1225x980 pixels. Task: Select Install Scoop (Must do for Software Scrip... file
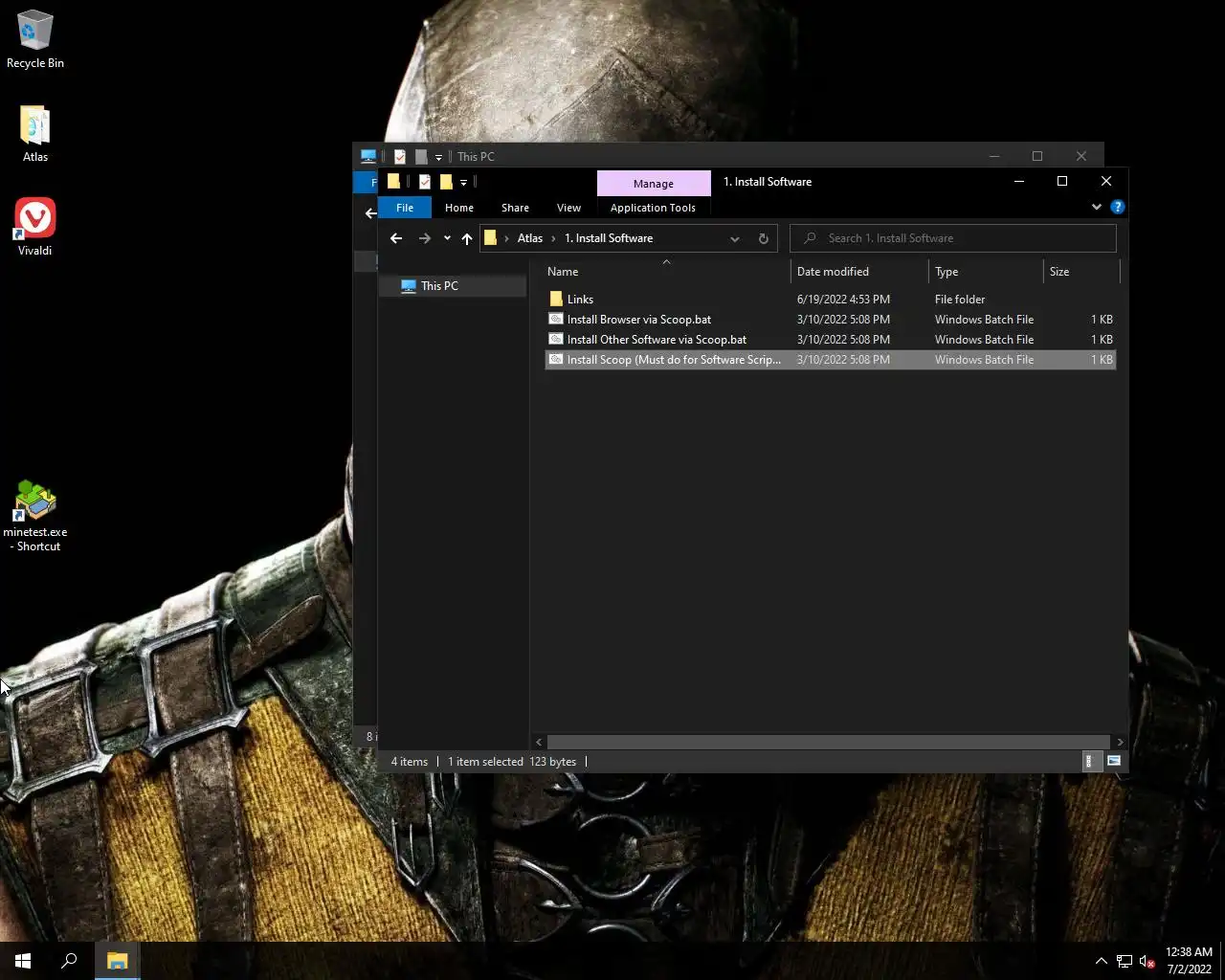pos(830,359)
